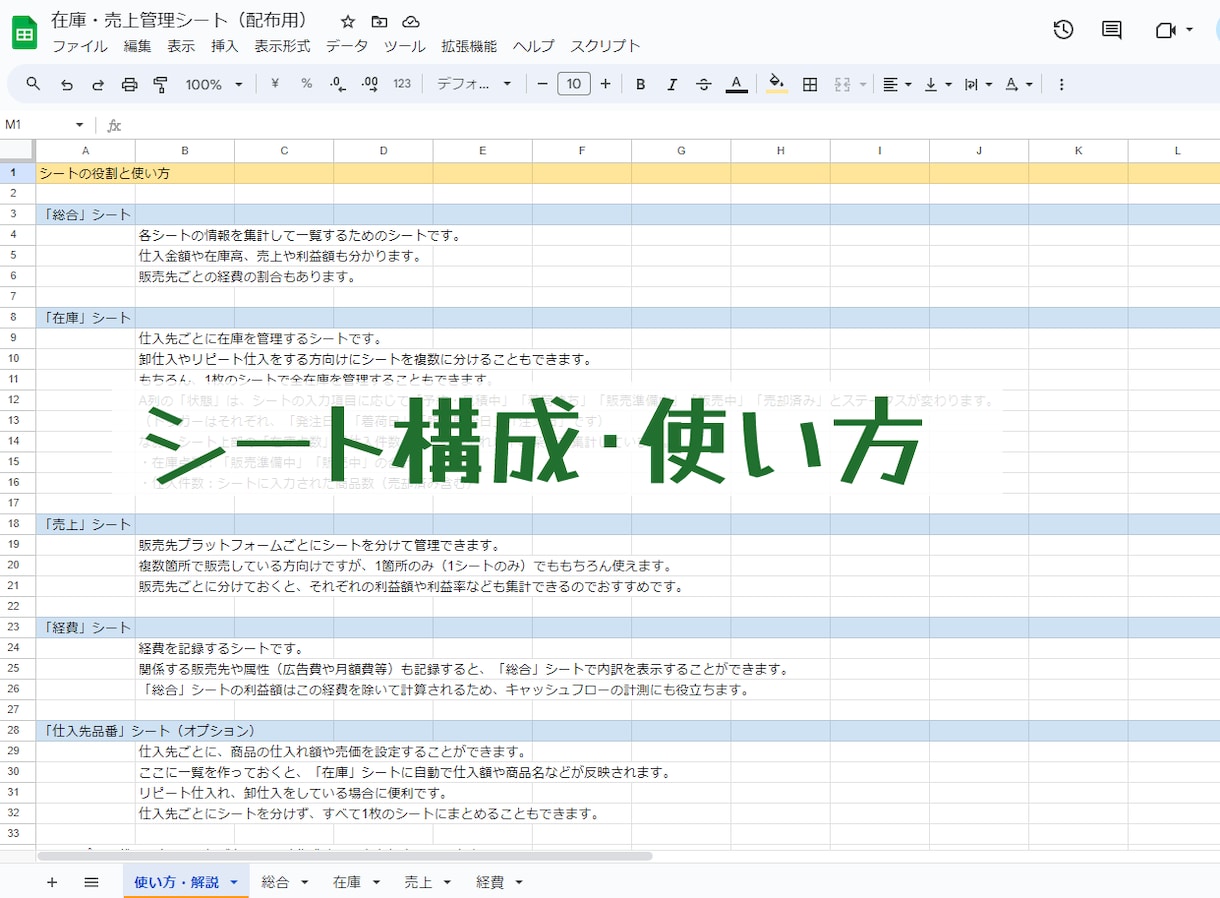Open the vertical align dropdown
Viewport: 1220px width, 898px height.
[x=938, y=84]
